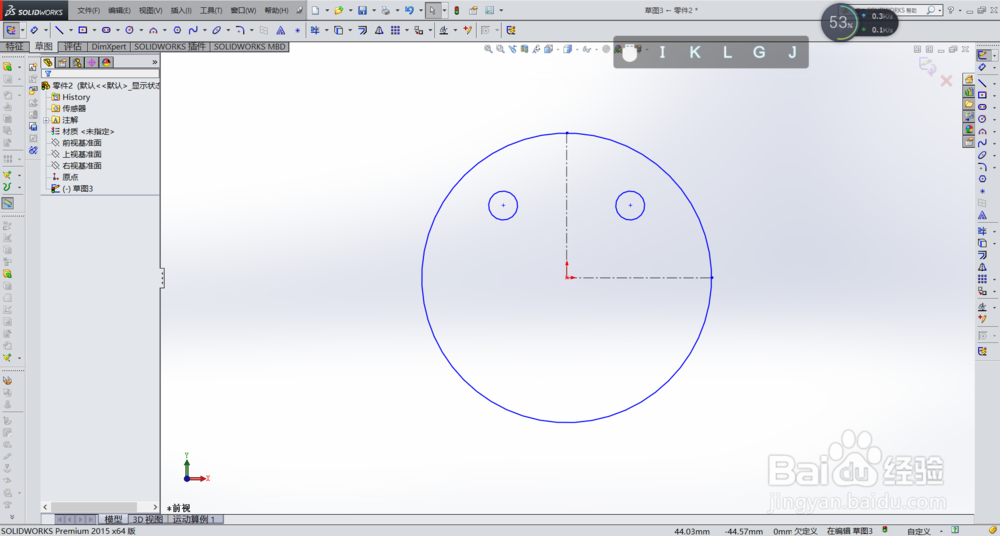Select the Polygon tool in the top toolbar
Image resolution: width=1000 pixels, height=536 pixels.
point(177,30)
